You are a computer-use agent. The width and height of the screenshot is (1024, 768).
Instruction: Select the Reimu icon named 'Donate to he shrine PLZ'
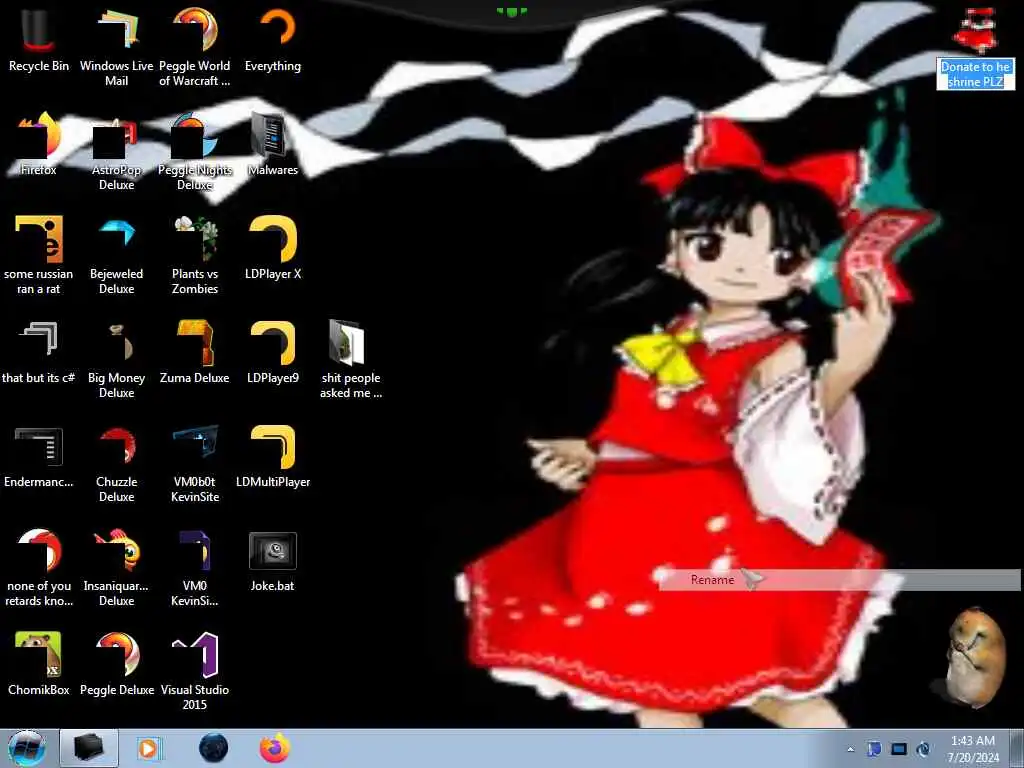click(976, 30)
